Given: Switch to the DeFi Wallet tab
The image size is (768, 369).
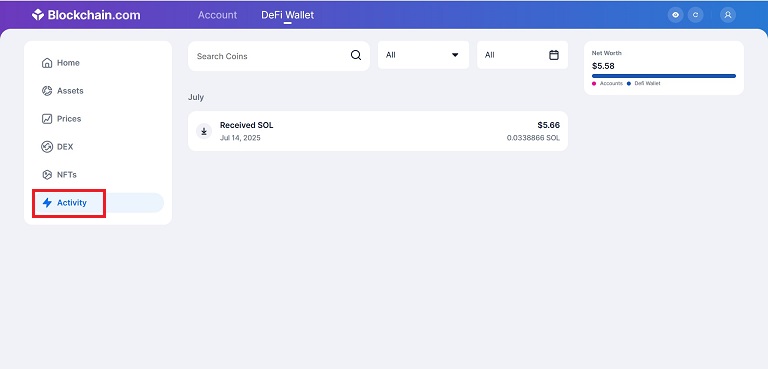Looking at the screenshot, I should pos(288,15).
